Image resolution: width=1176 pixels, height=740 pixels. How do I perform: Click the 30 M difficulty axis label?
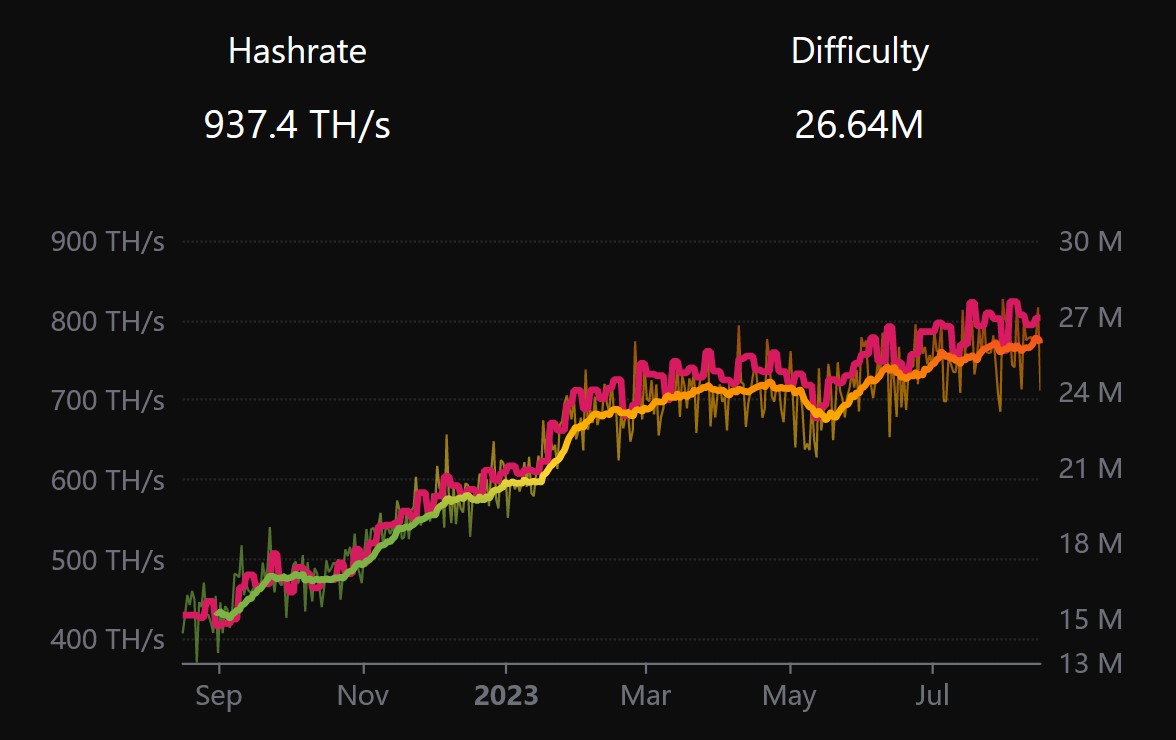coord(1090,241)
